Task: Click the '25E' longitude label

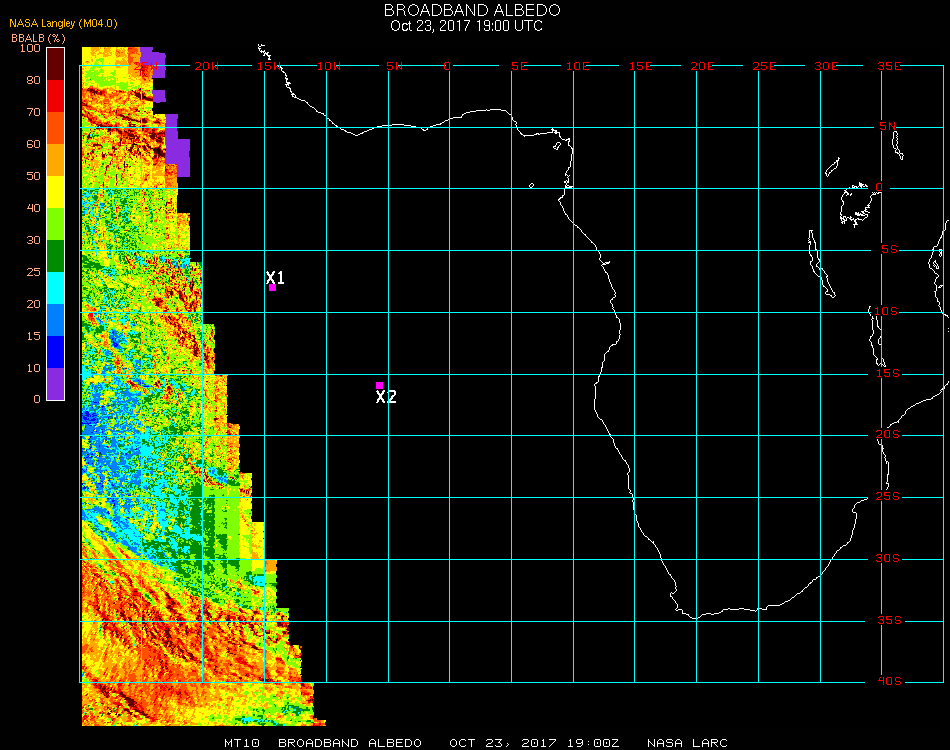Action: [x=764, y=66]
